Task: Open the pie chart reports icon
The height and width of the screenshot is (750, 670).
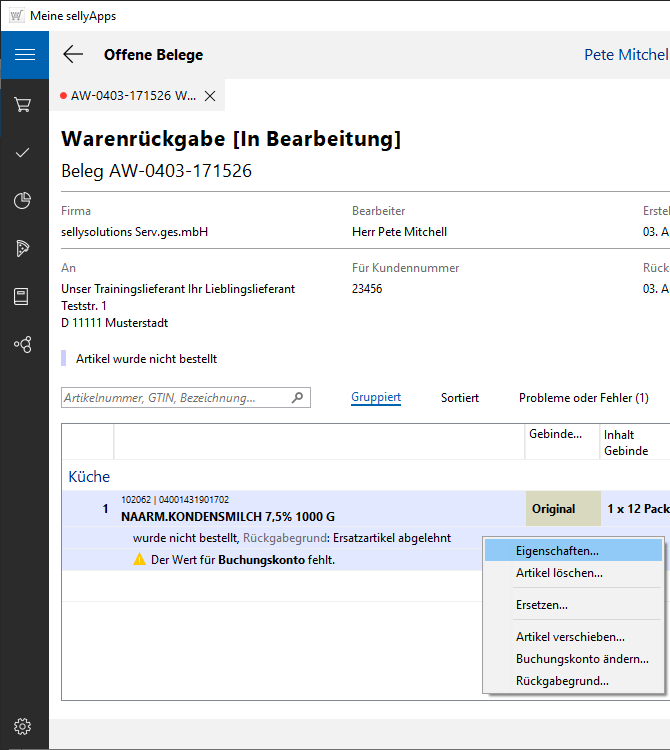Action: (x=23, y=201)
